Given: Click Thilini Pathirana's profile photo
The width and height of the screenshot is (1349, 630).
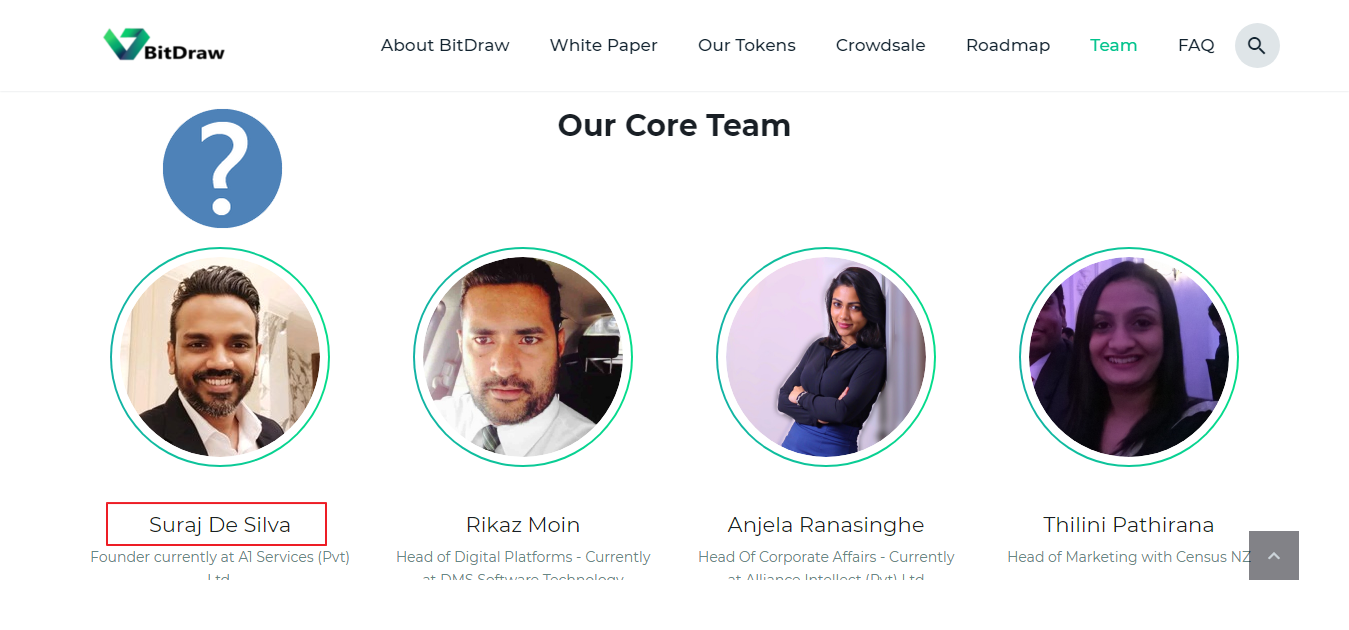Looking at the screenshot, I should [1129, 357].
